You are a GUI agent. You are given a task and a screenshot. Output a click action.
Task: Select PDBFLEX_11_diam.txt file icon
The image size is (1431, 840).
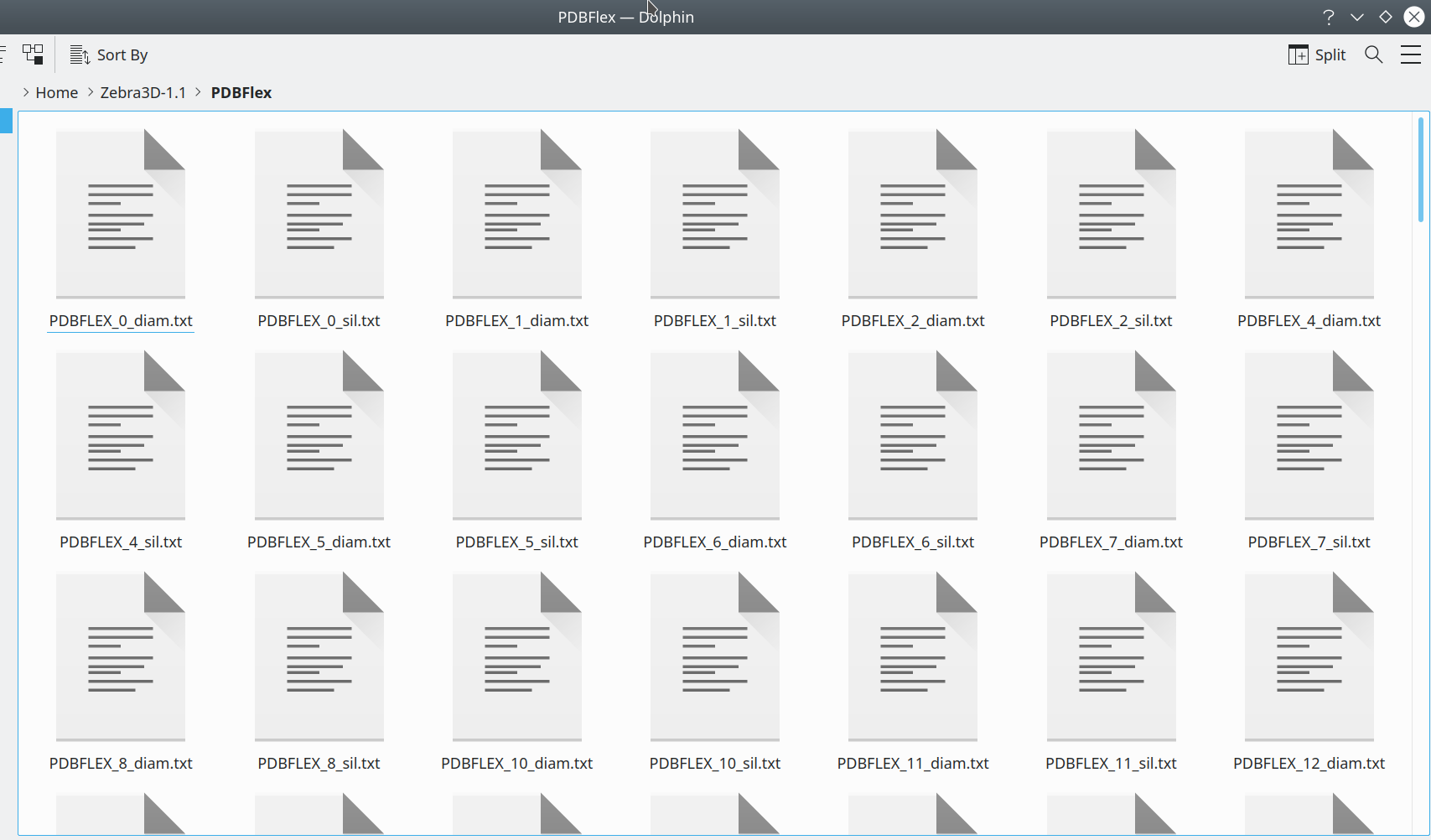tap(913, 656)
